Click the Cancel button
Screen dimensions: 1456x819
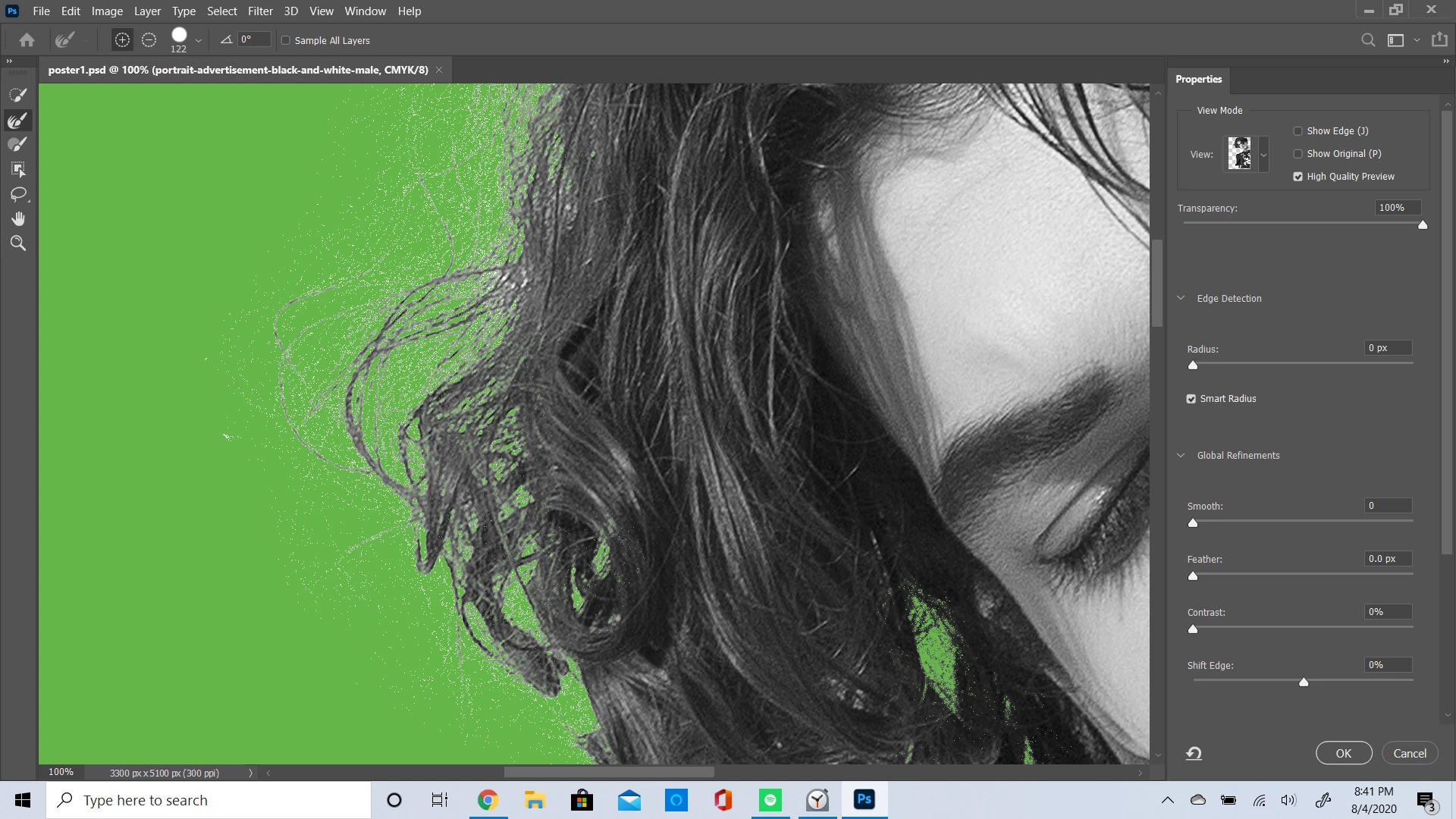1410,753
